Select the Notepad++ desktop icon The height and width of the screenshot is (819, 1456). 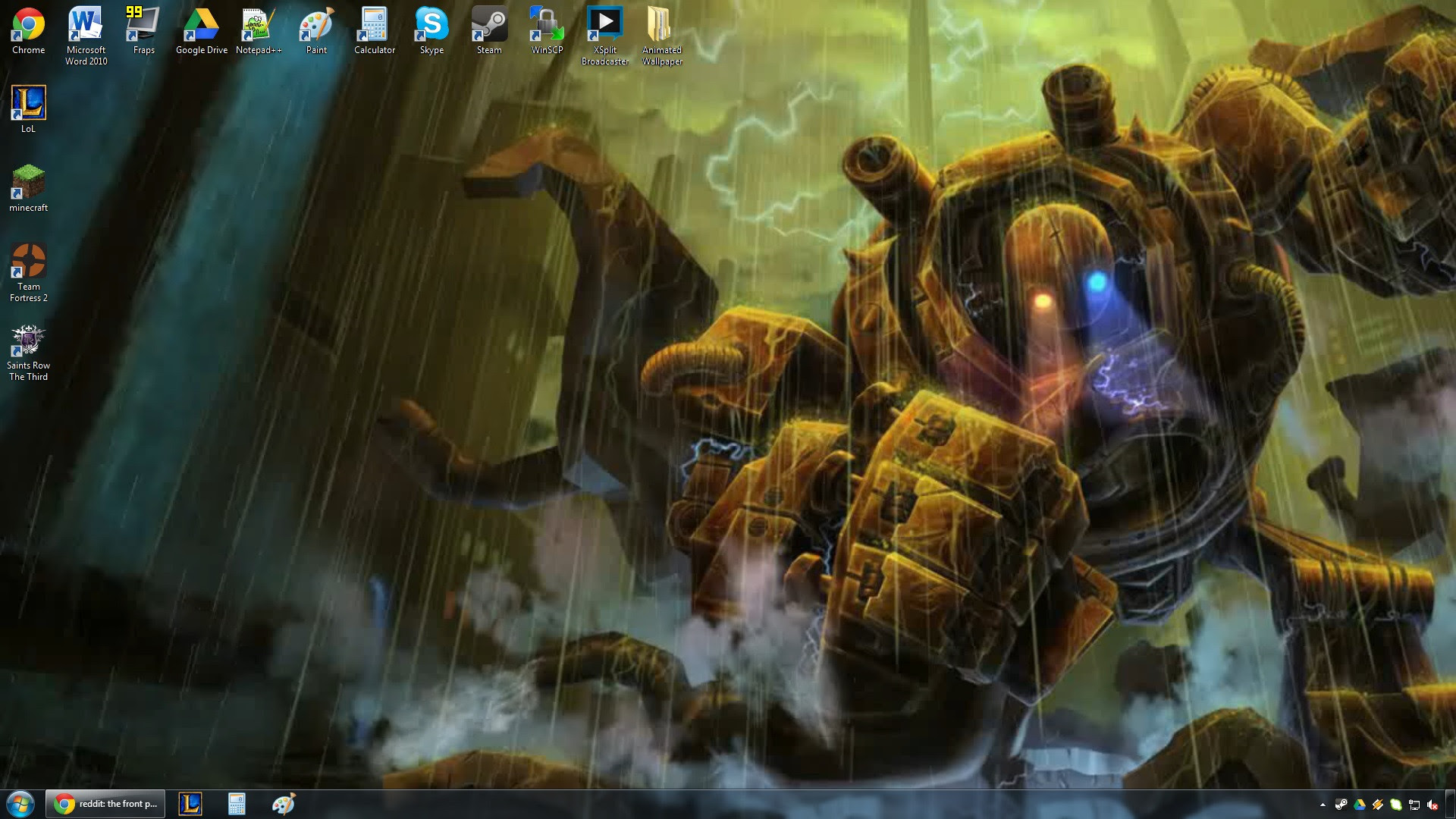point(259,31)
